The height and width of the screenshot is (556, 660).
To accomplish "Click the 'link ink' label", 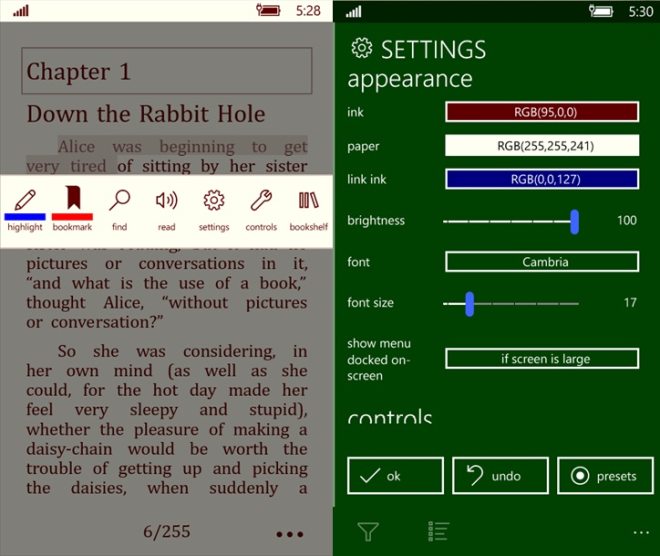I will (x=367, y=179).
